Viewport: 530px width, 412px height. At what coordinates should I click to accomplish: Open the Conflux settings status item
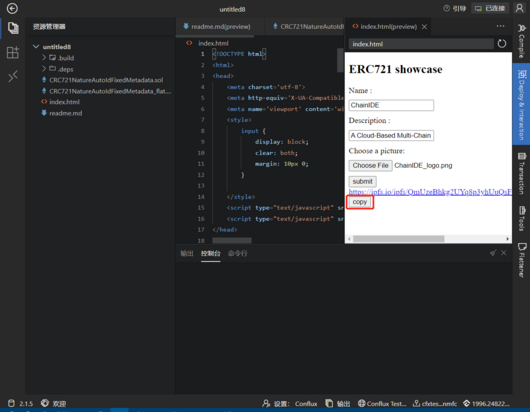[x=290, y=403]
